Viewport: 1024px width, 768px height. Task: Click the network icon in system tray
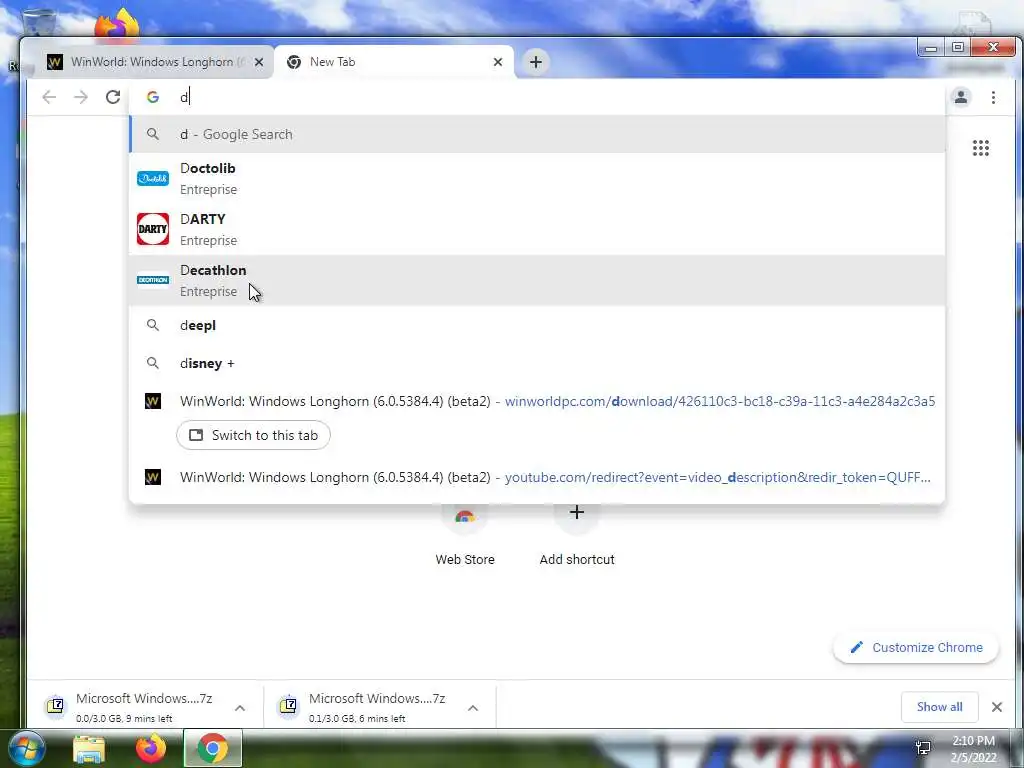pyautogui.click(x=923, y=748)
